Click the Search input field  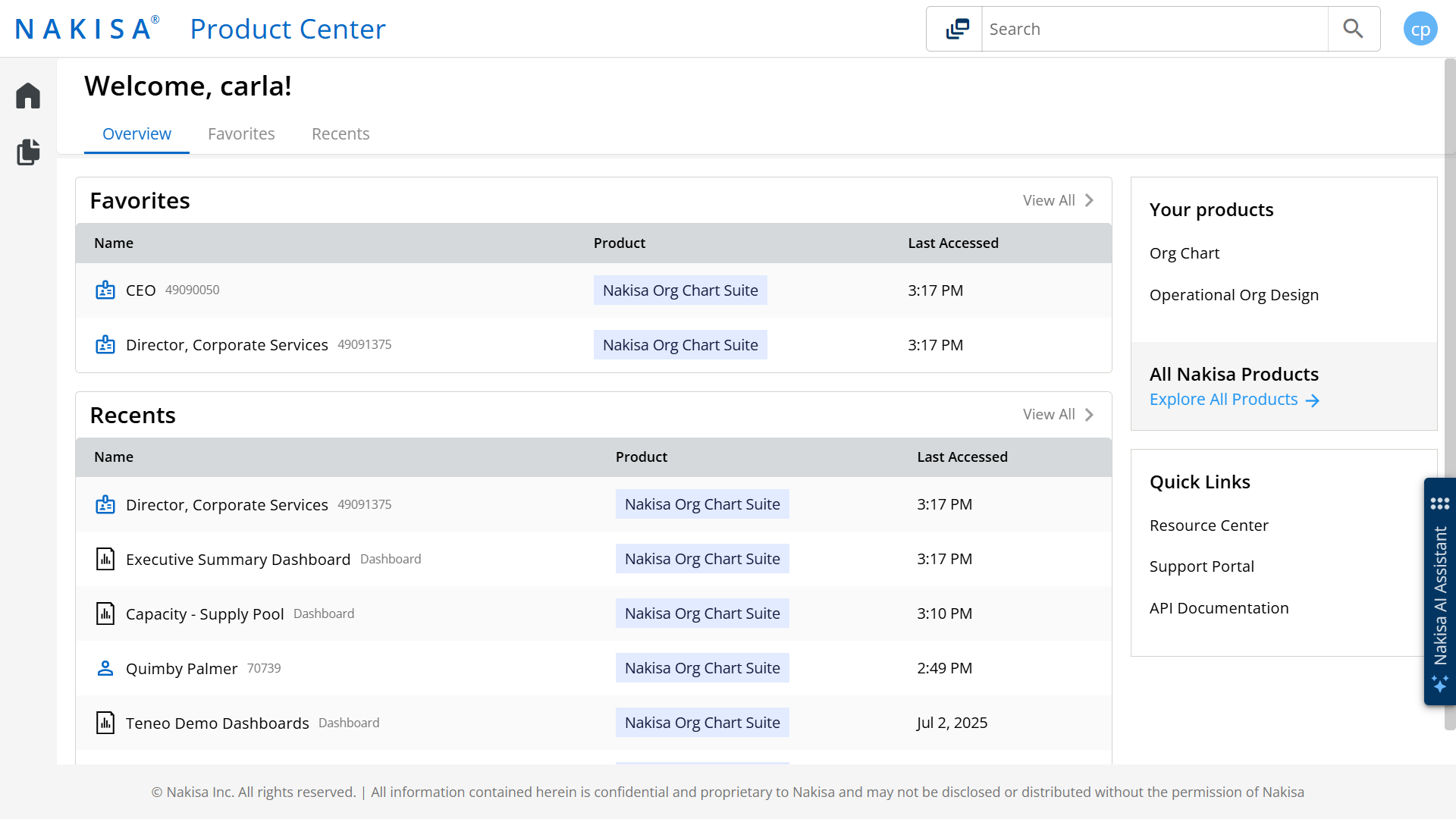(1154, 29)
